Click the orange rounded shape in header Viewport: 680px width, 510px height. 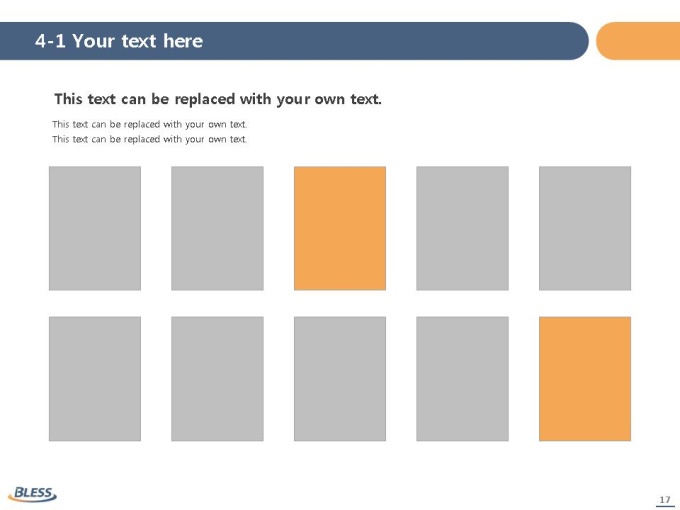pyautogui.click(x=638, y=41)
